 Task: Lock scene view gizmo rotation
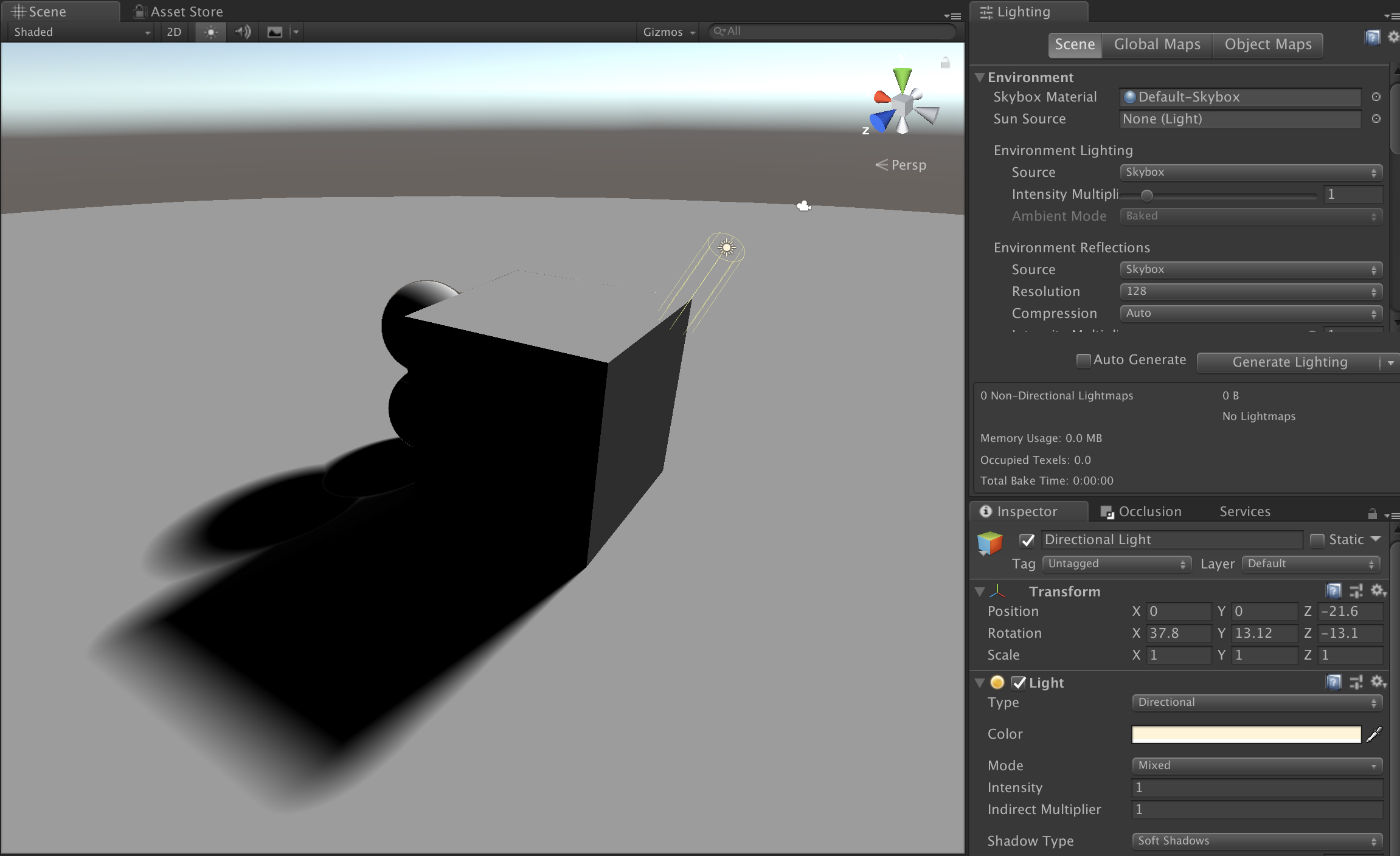tap(945, 63)
